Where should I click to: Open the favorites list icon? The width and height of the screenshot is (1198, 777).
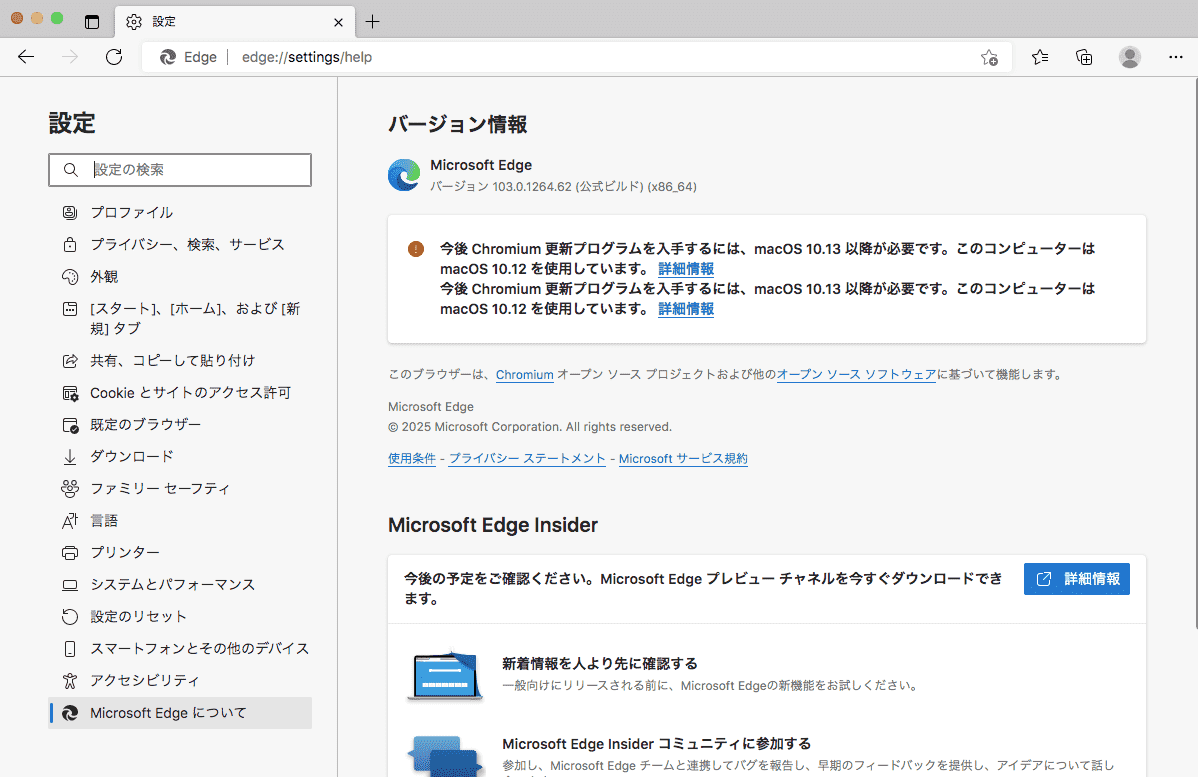pos(1040,57)
